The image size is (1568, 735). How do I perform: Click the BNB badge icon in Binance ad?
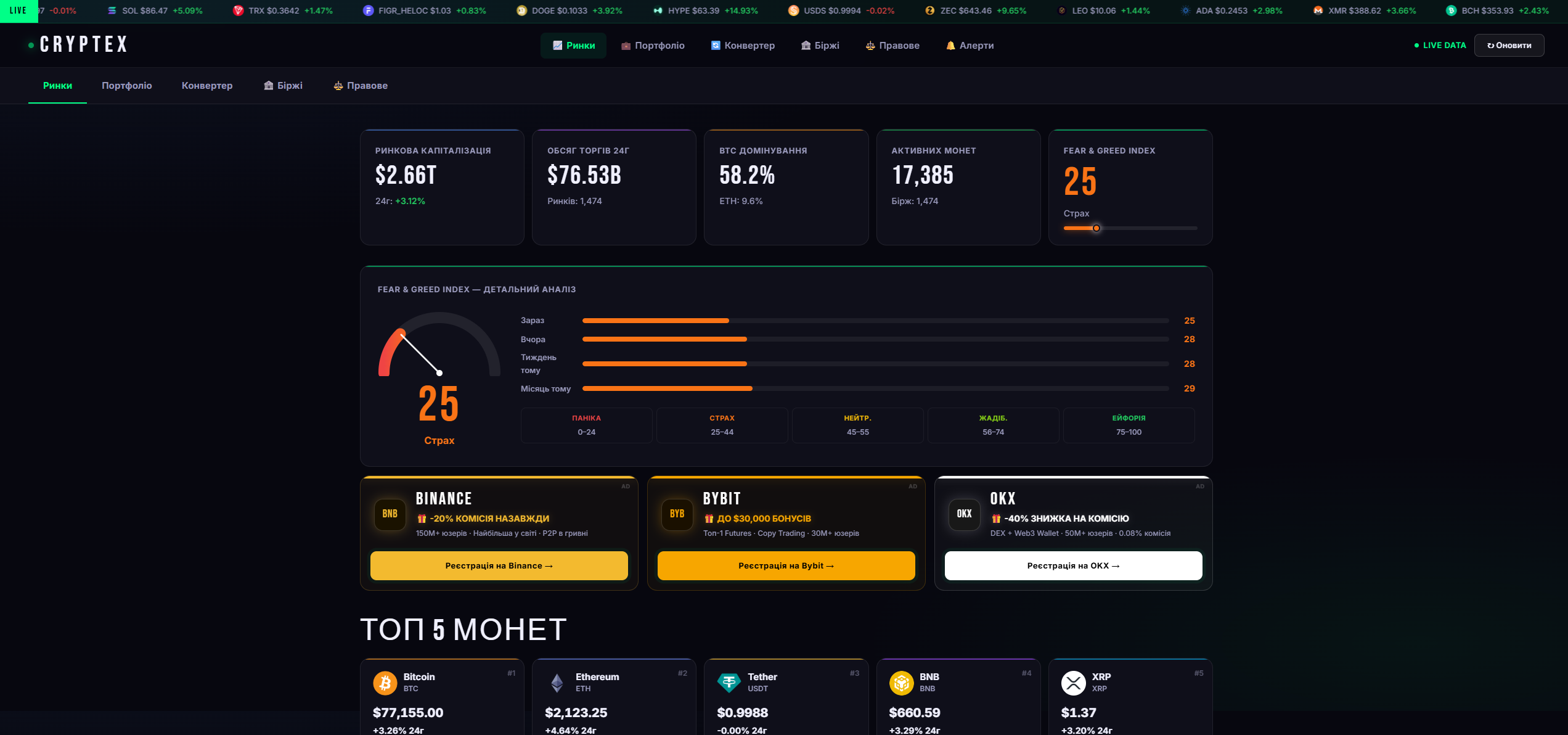click(x=390, y=514)
